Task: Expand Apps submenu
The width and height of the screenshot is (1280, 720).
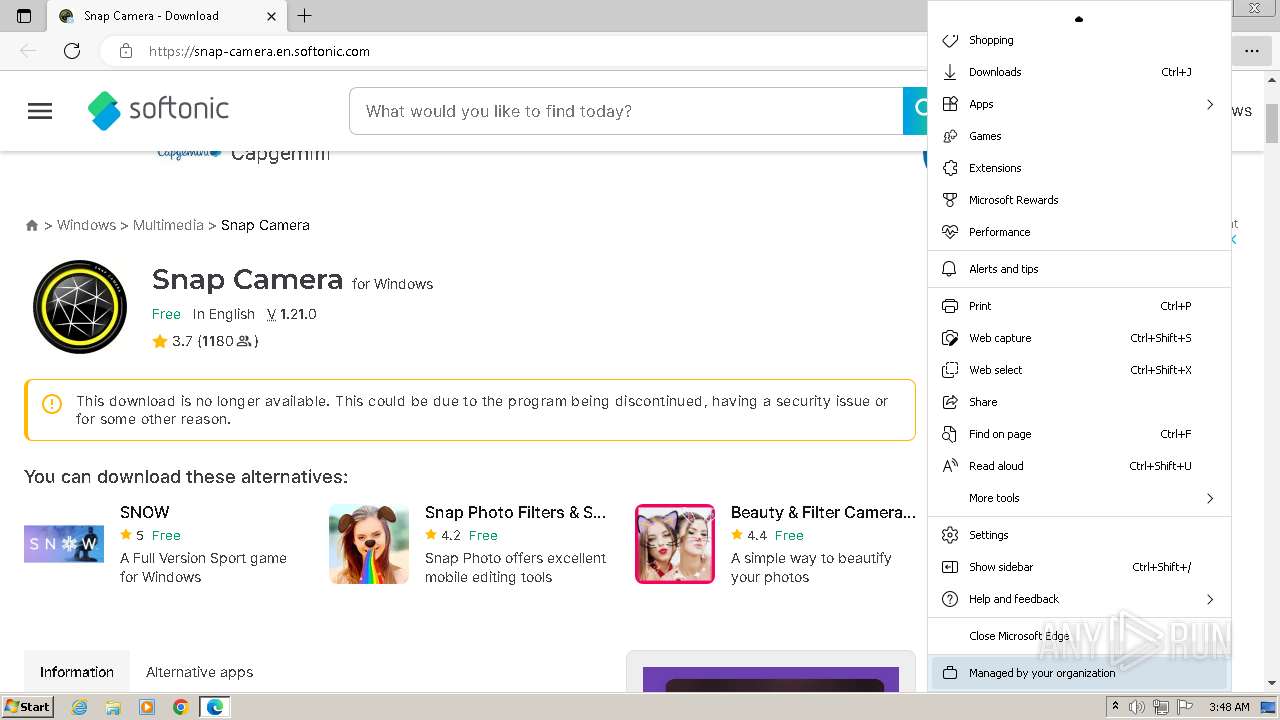Action: (1079, 104)
